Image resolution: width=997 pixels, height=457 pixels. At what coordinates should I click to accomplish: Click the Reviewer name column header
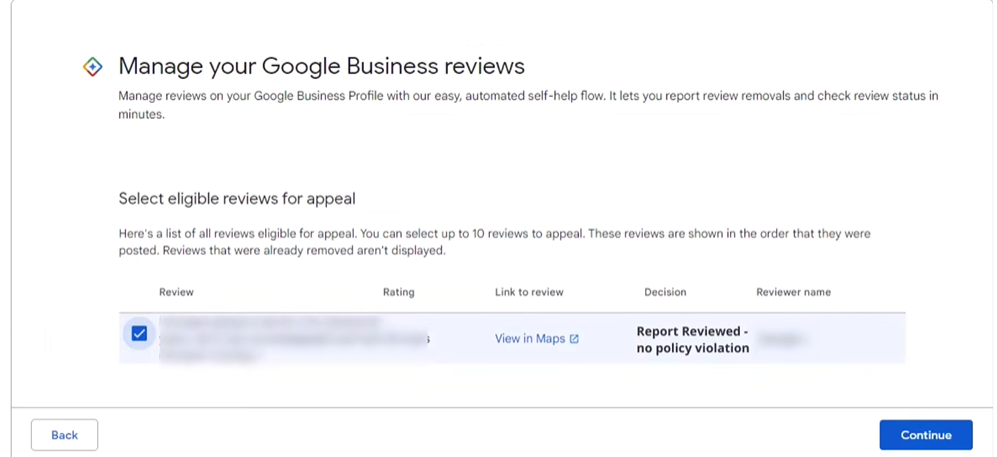coord(793,292)
